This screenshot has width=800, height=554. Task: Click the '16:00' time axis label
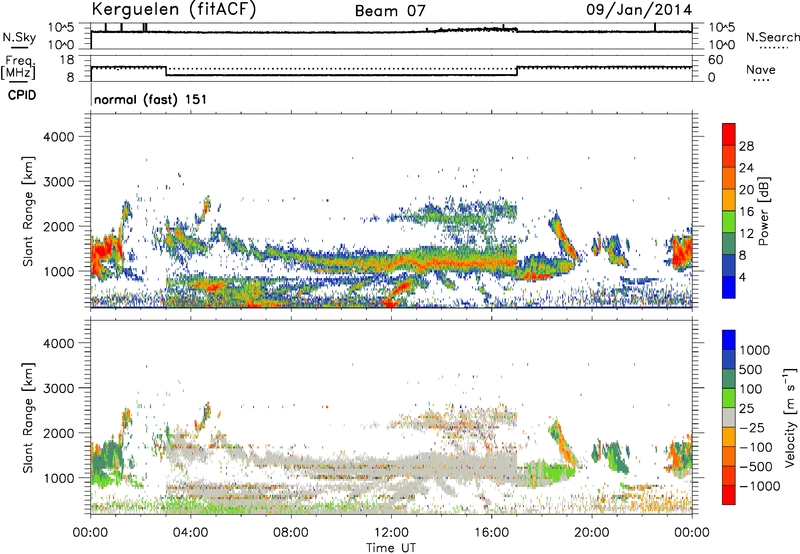(x=491, y=533)
